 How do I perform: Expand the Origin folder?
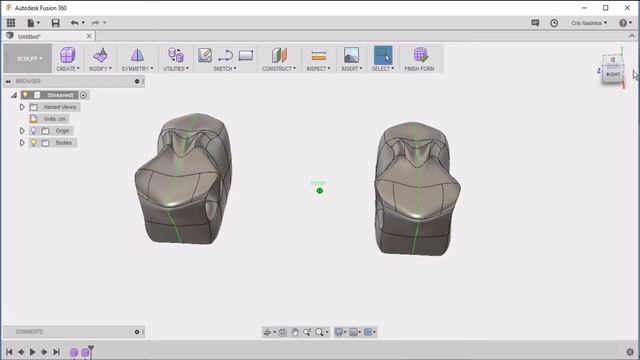pyautogui.click(x=22, y=131)
